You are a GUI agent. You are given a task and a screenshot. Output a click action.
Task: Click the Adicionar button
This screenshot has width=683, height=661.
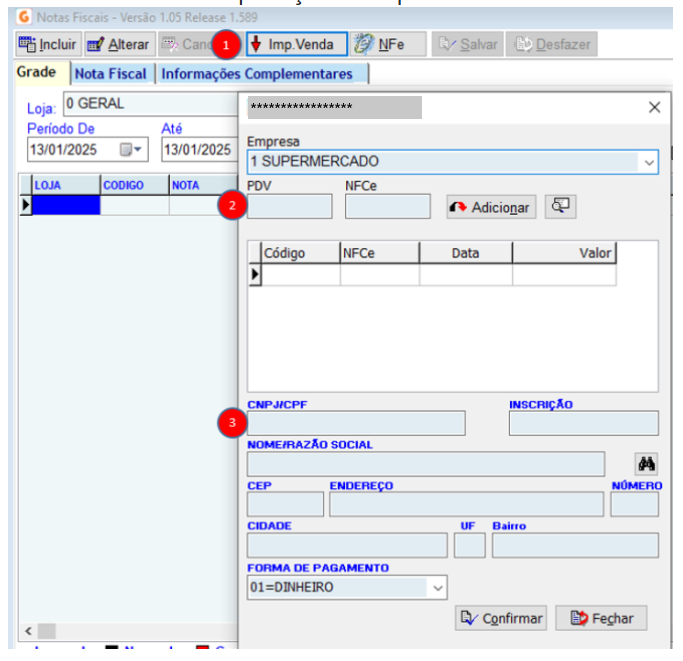(x=491, y=207)
